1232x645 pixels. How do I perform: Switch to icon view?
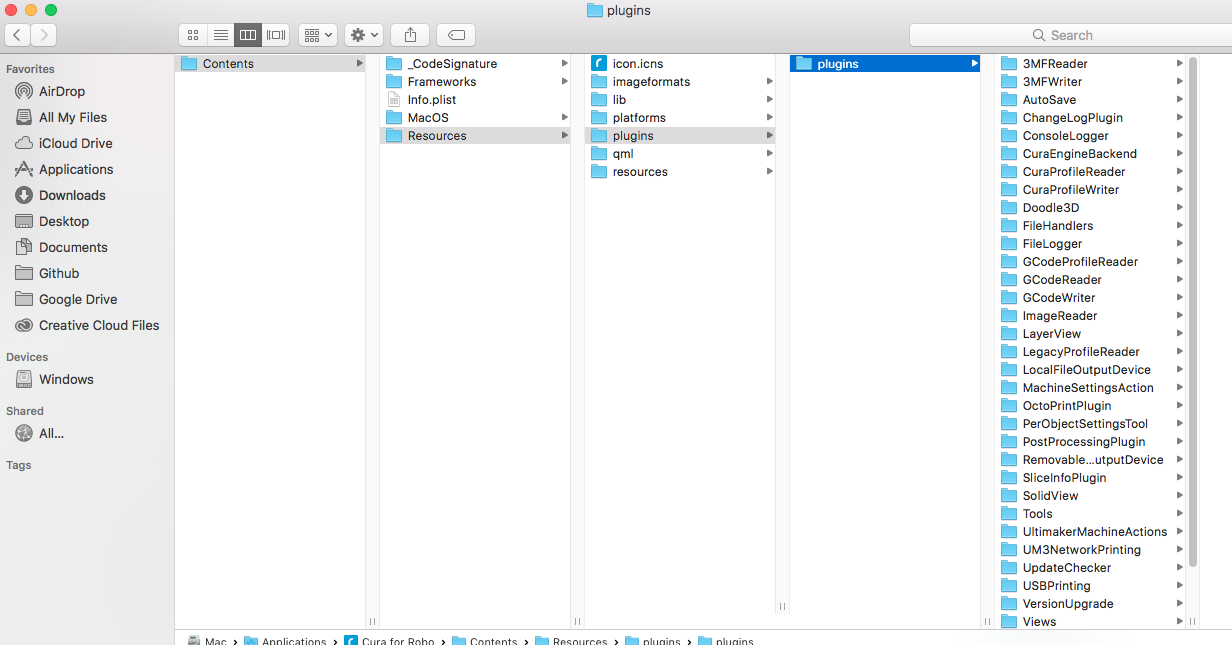[x=193, y=35]
